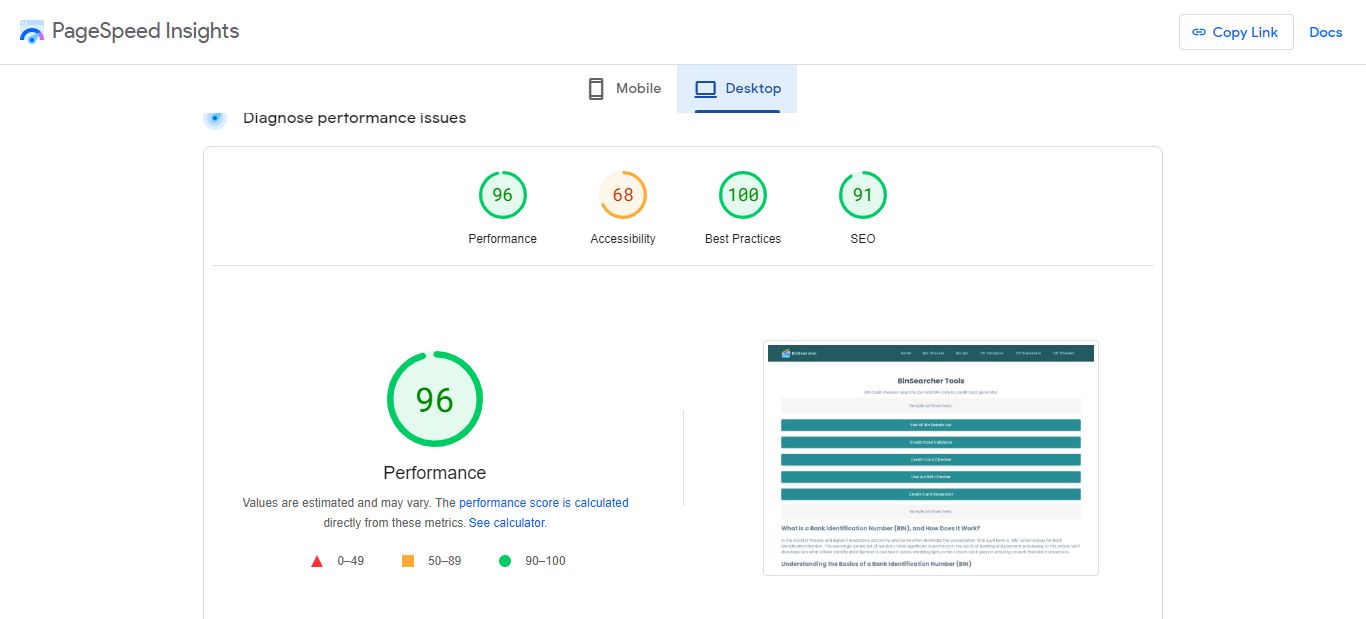1366x619 pixels.
Task: Click the orange square 50–89 legend icon
Action: tap(408, 561)
